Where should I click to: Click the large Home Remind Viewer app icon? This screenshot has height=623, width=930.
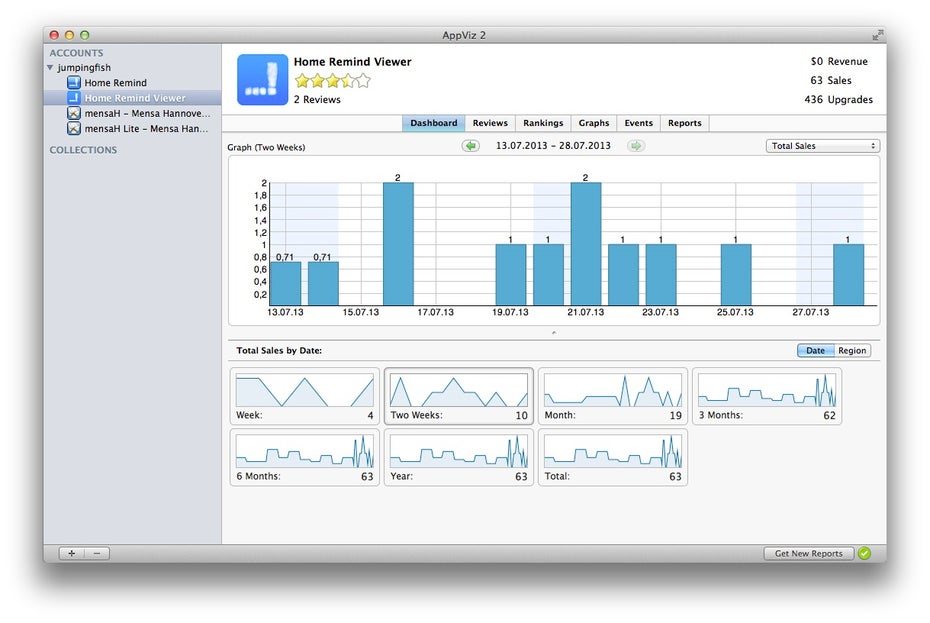[262, 80]
